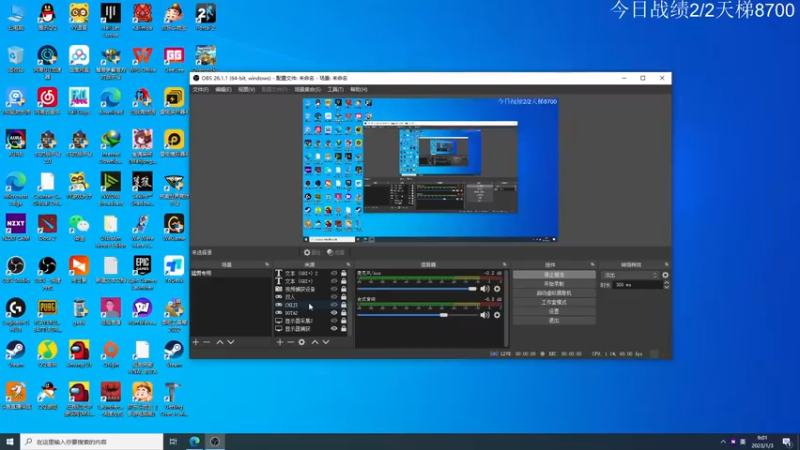Open the Windows Start menu
The image size is (800, 450).
coord(10,441)
